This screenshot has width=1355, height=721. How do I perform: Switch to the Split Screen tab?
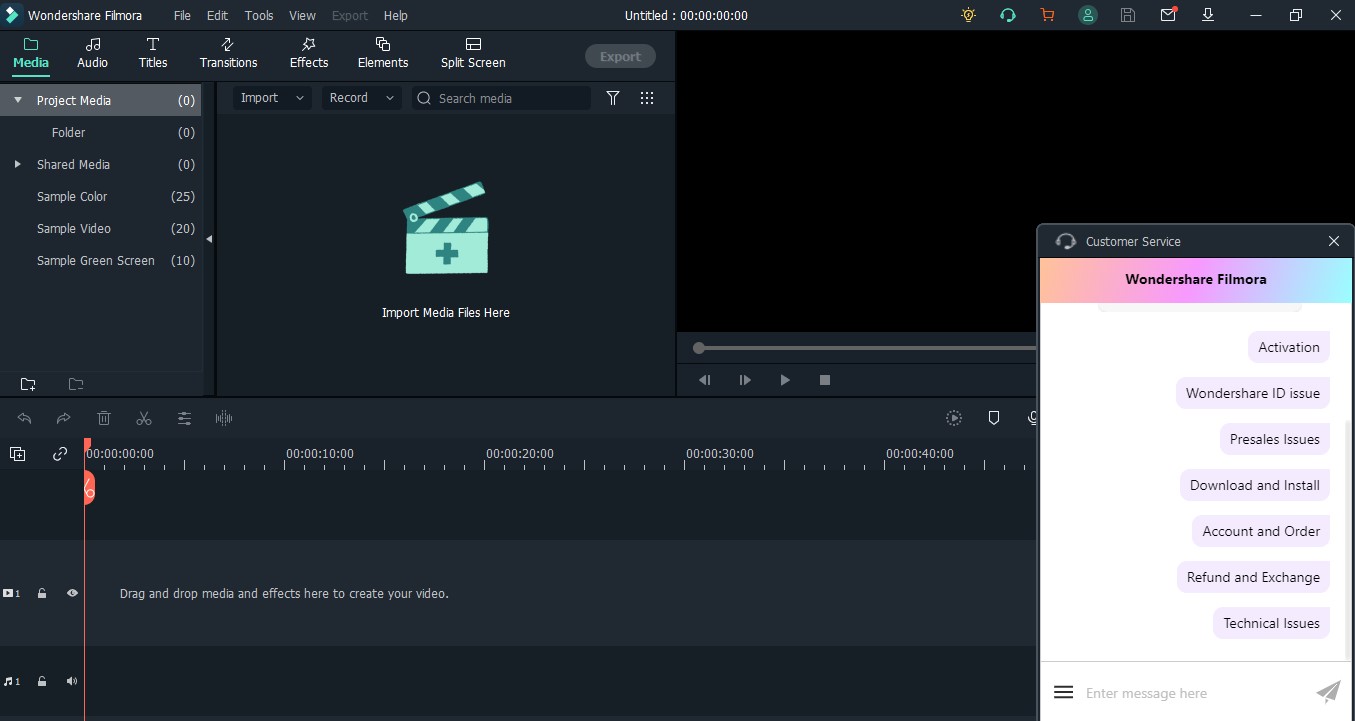(473, 53)
